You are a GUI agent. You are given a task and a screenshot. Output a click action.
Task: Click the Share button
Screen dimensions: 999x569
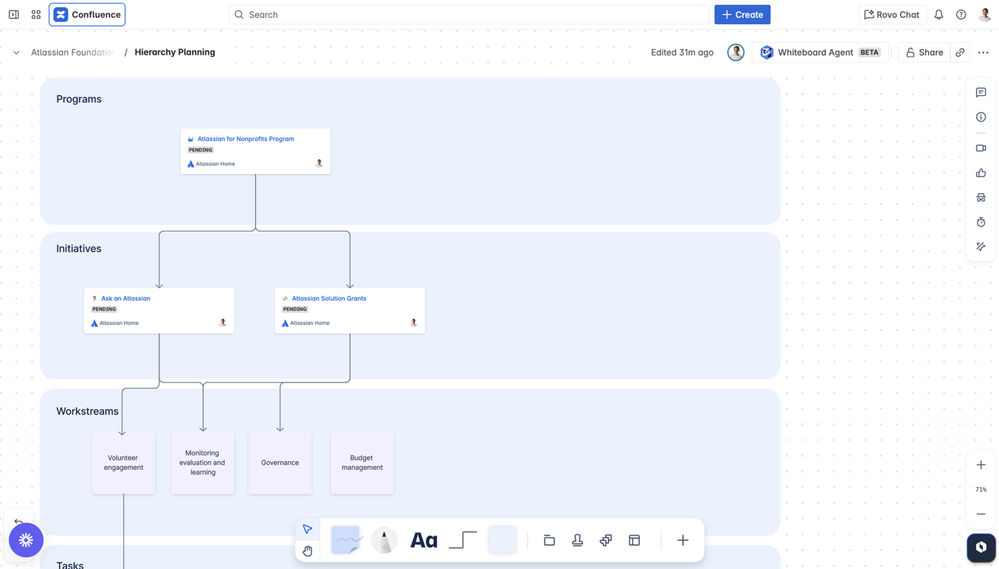[924, 52]
